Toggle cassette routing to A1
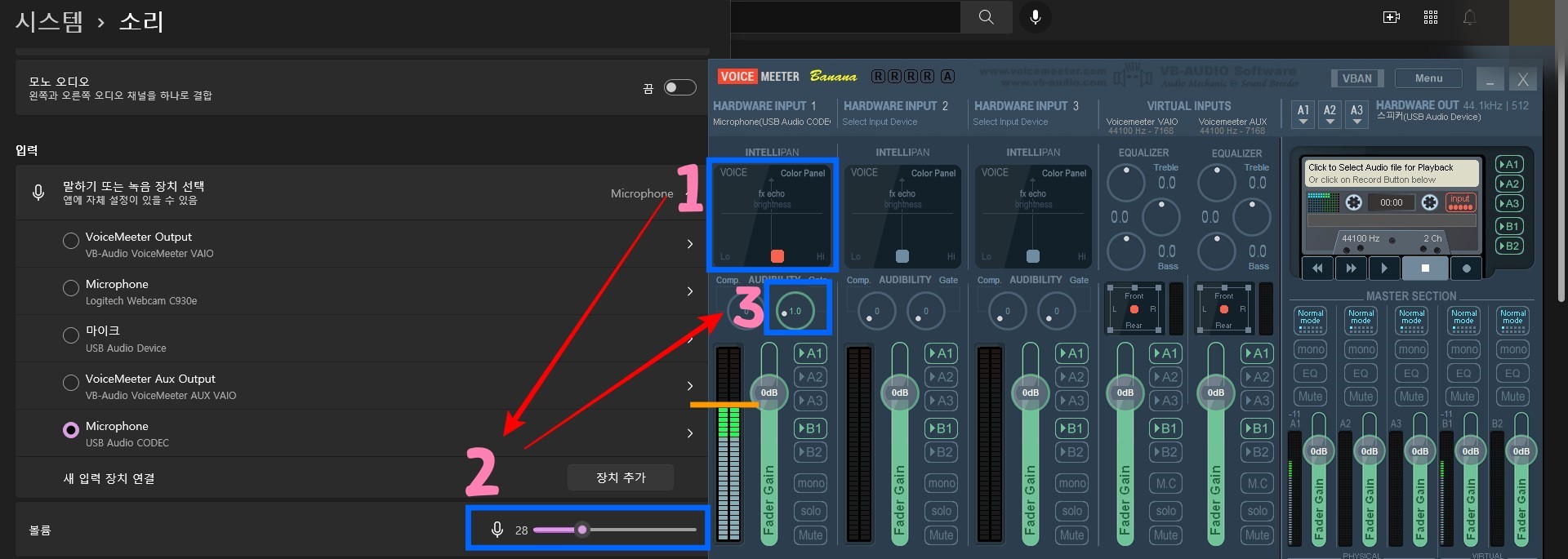The image size is (1568, 559). coord(1509,164)
